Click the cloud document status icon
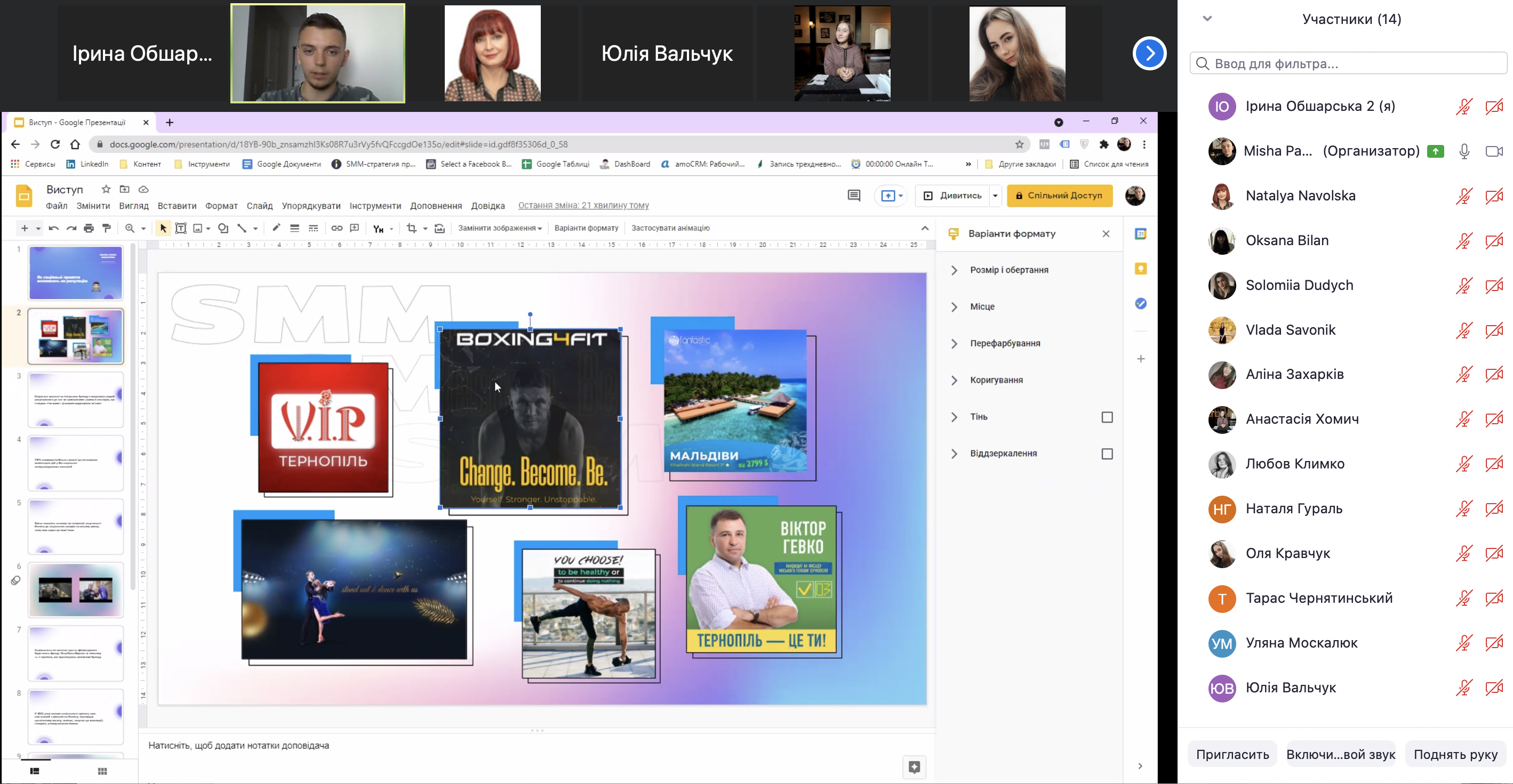1513x784 pixels. pos(143,189)
